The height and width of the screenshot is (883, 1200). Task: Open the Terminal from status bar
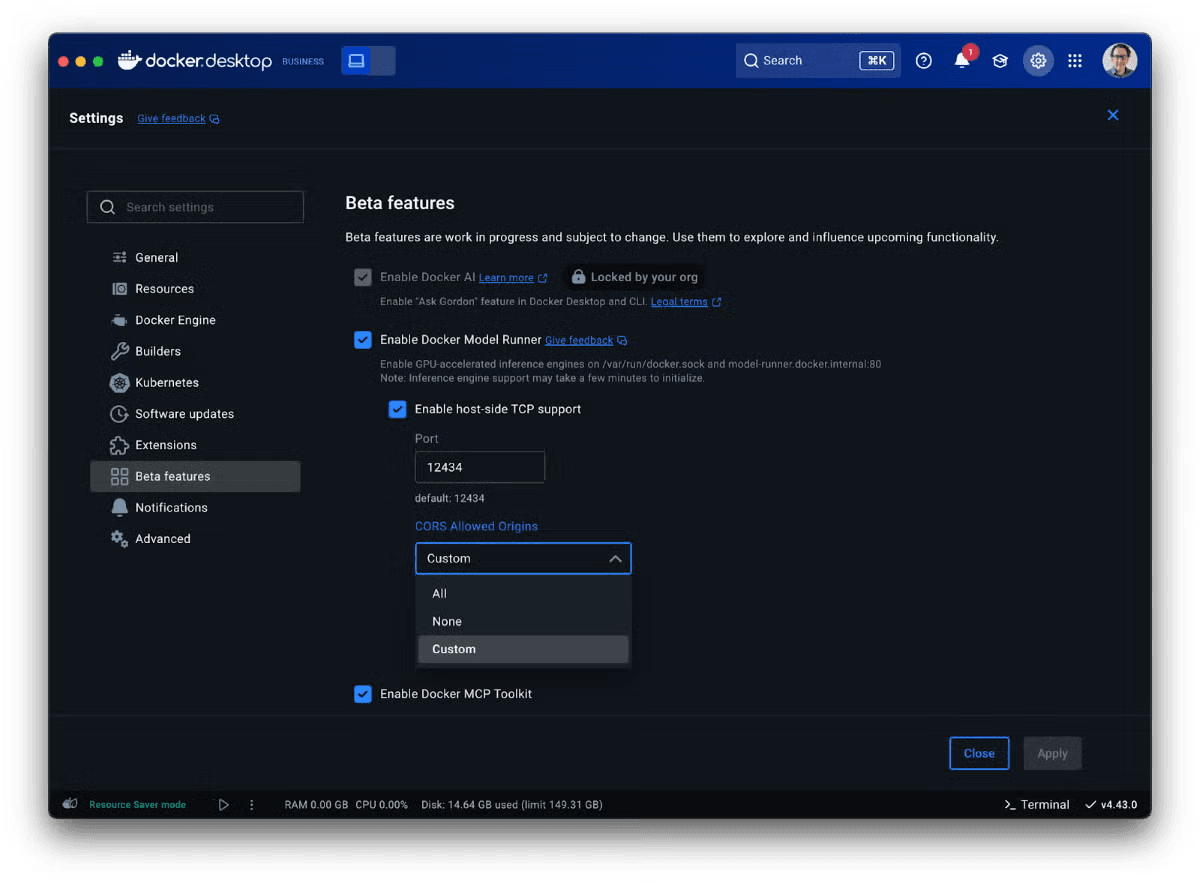point(1037,805)
